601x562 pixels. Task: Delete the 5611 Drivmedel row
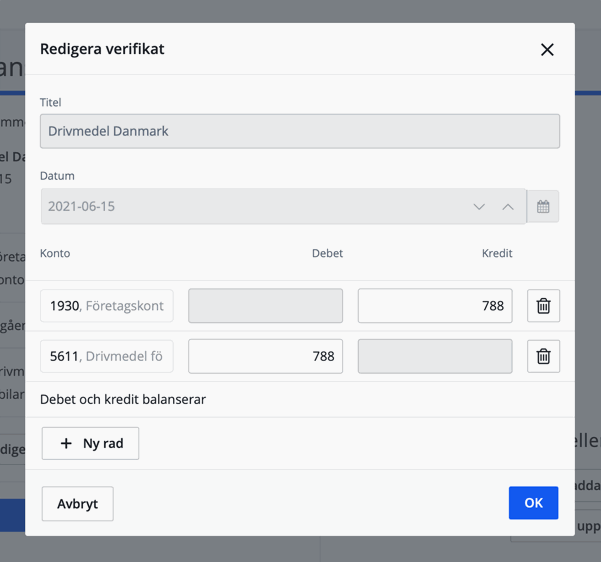pos(543,356)
